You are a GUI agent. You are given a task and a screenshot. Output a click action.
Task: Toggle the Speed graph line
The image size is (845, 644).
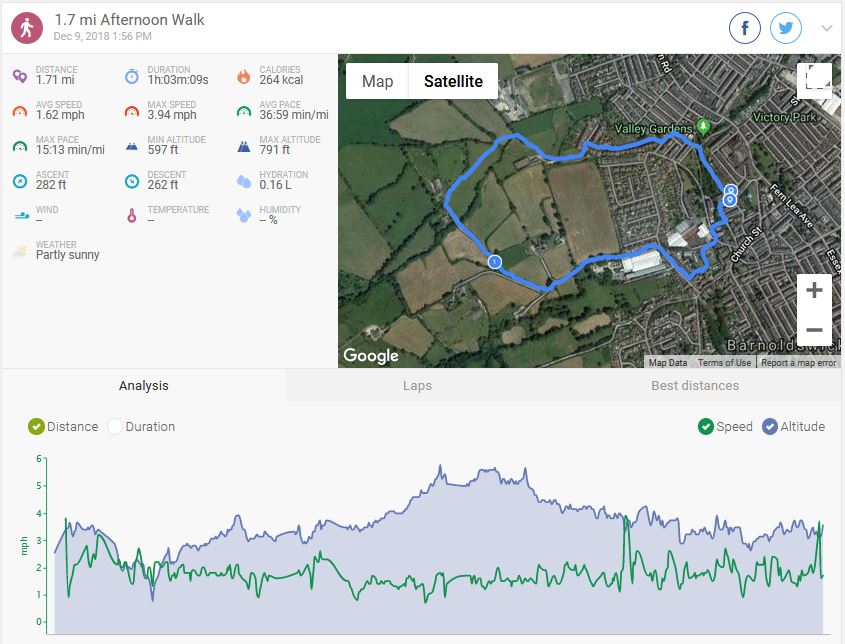click(x=706, y=427)
